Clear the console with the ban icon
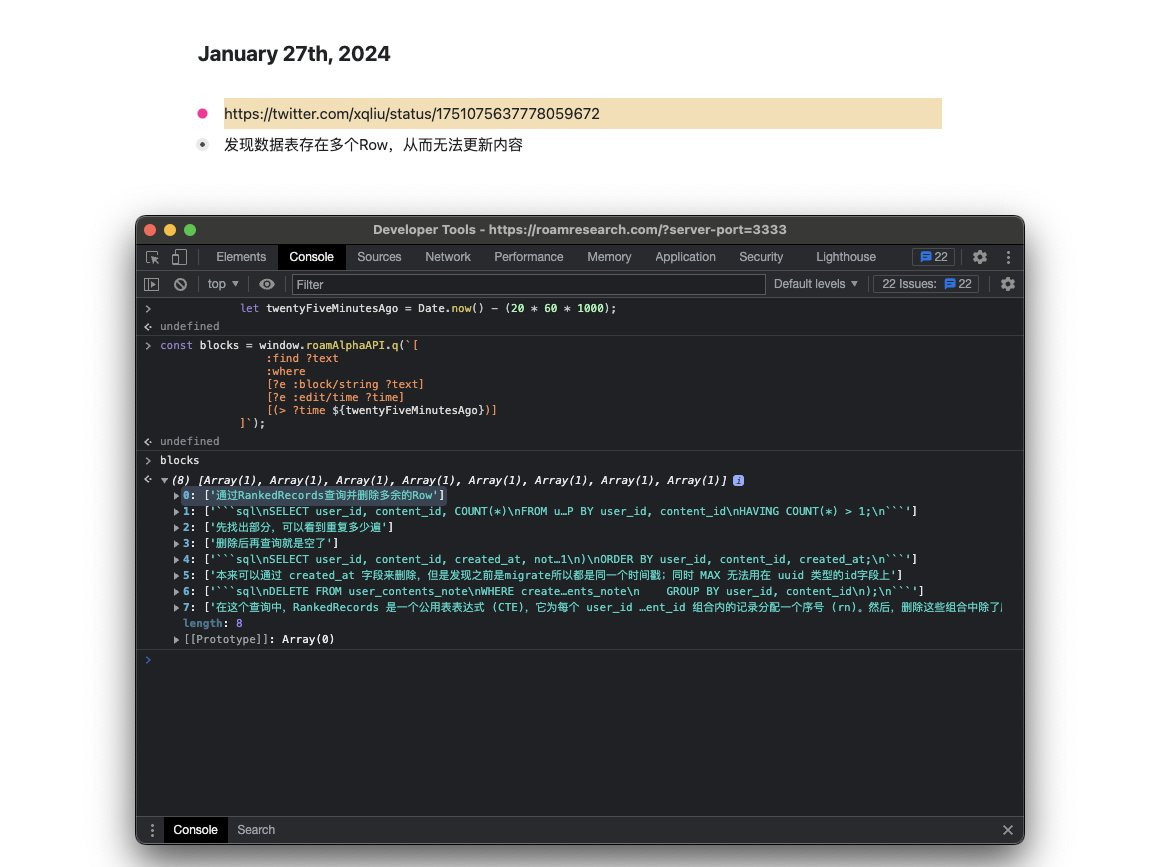 coord(180,284)
